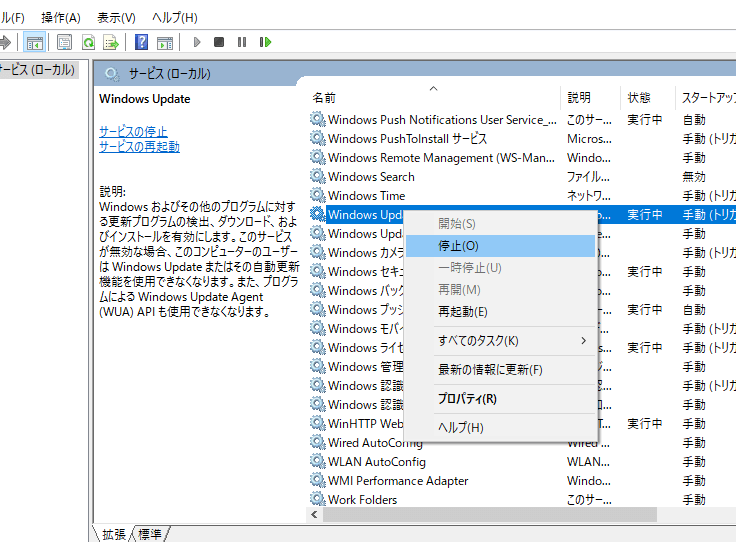Choose 停止(O) in the context menu
This screenshot has height=542, width=736.
[x=458, y=245]
